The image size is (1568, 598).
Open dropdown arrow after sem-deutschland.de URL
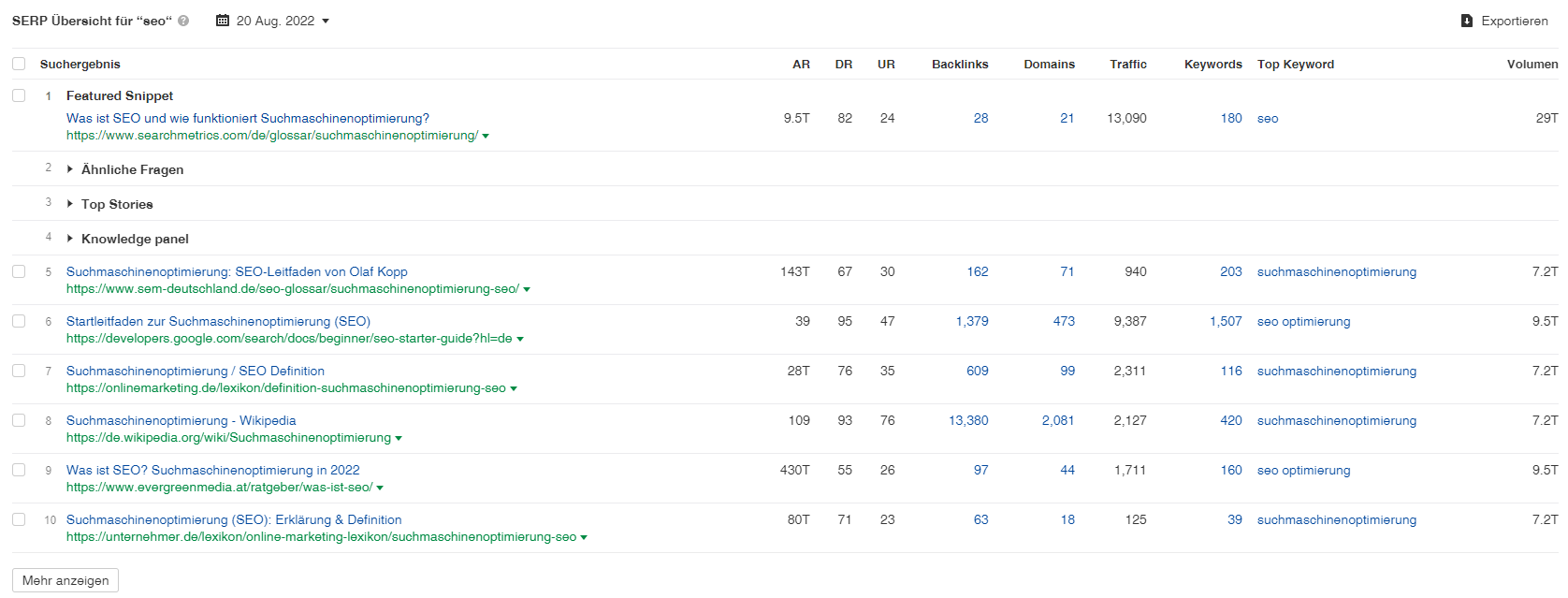(x=527, y=290)
